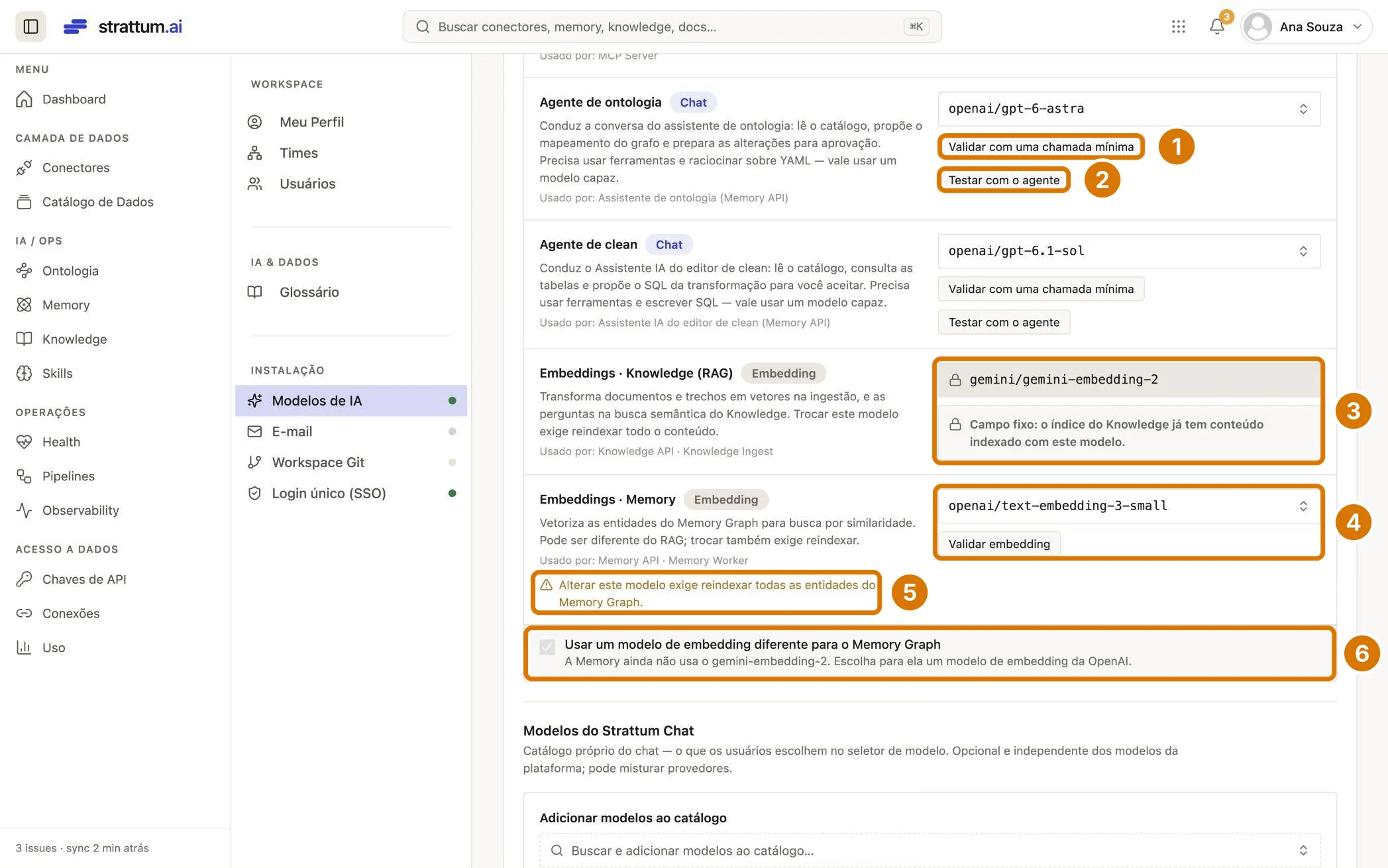Open the notifications bell
Image resolution: width=1388 pixels, height=868 pixels.
pyautogui.click(x=1216, y=27)
